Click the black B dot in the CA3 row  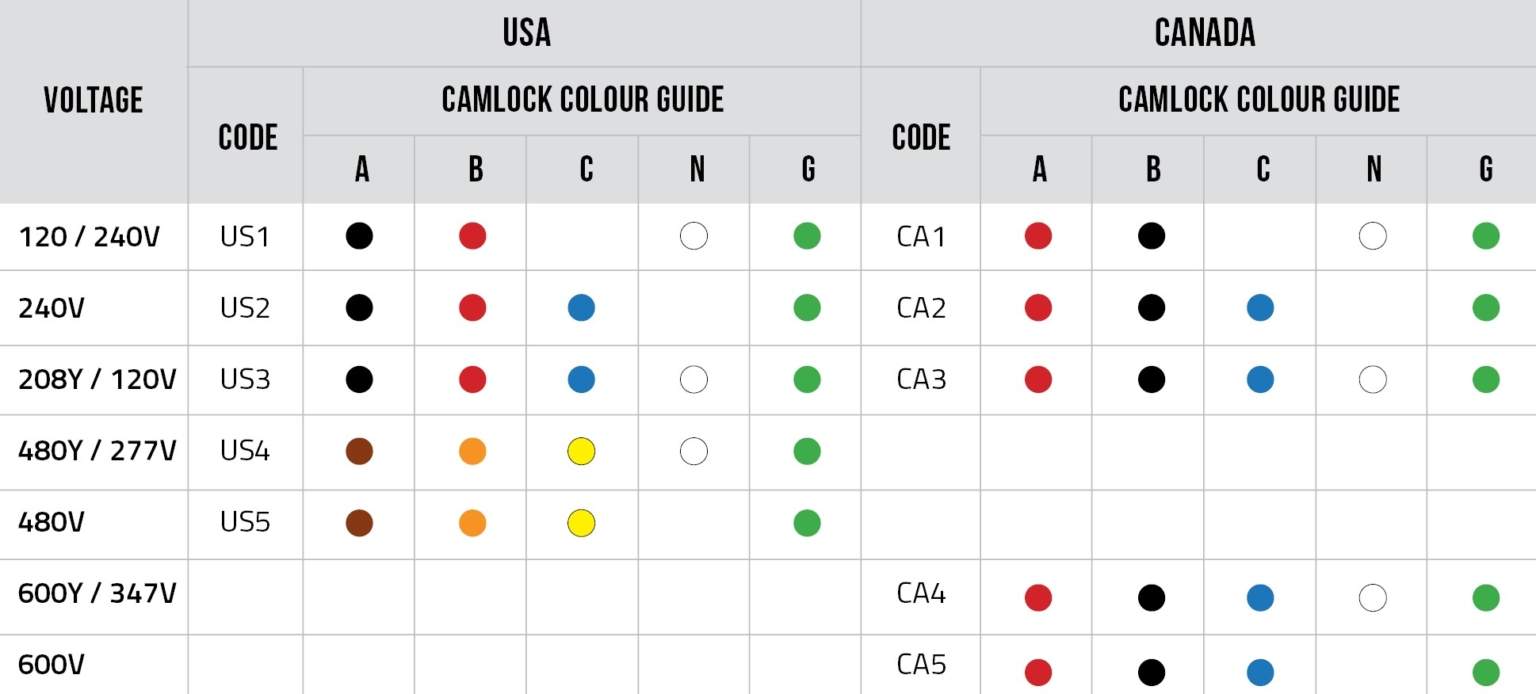(x=1151, y=380)
